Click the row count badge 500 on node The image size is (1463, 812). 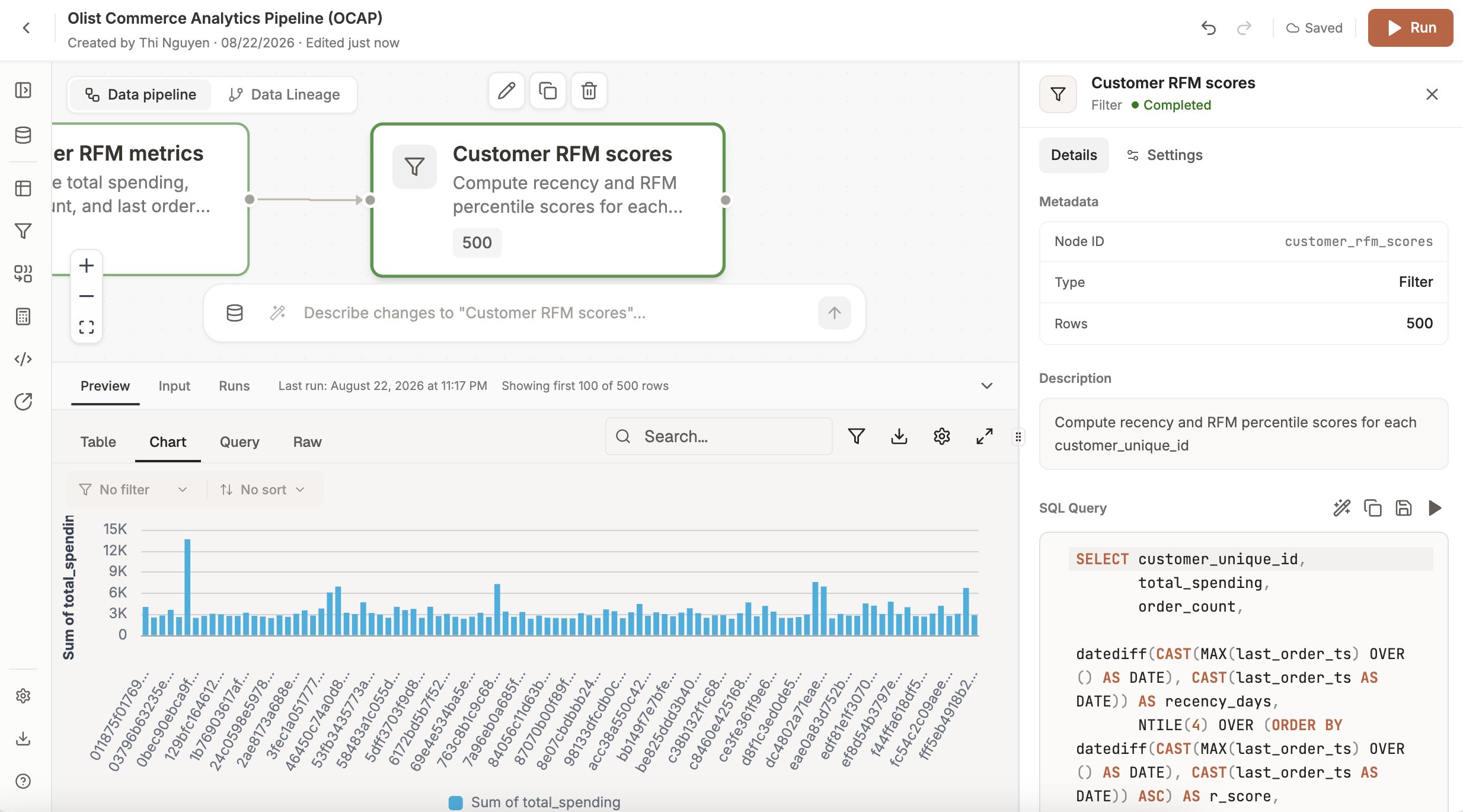coord(477,243)
